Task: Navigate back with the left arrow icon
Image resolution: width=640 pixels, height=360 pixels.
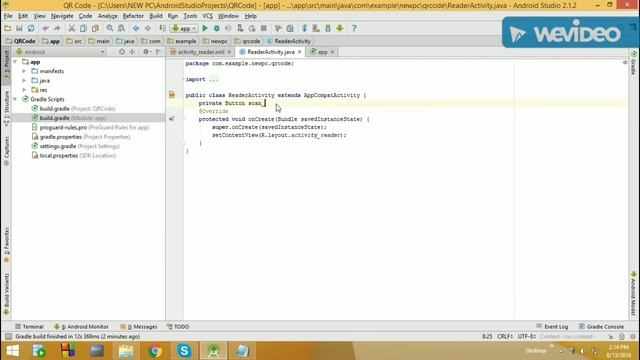Action: click(x=136, y=28)
